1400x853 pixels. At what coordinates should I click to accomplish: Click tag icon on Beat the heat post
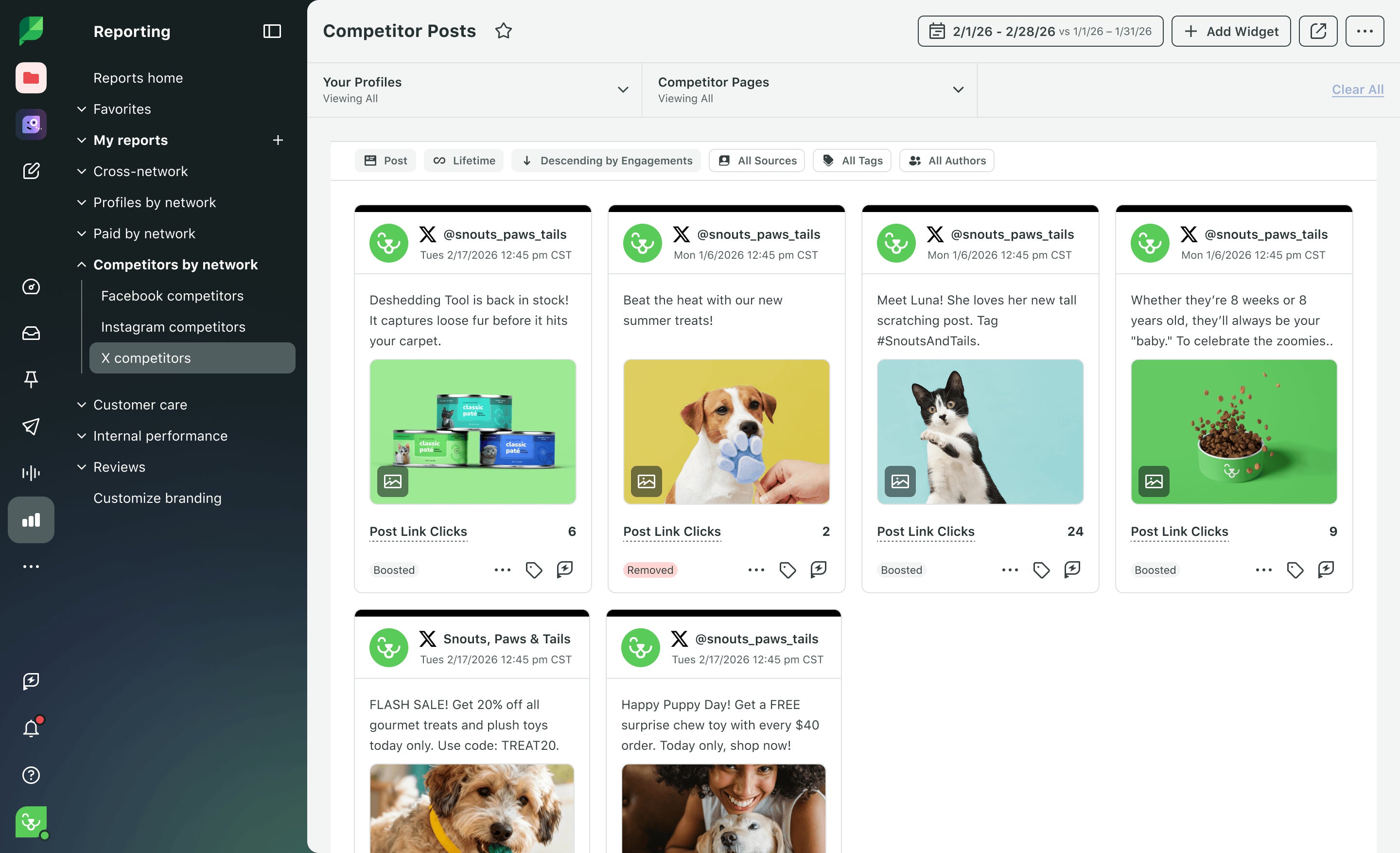coord(787,570)
